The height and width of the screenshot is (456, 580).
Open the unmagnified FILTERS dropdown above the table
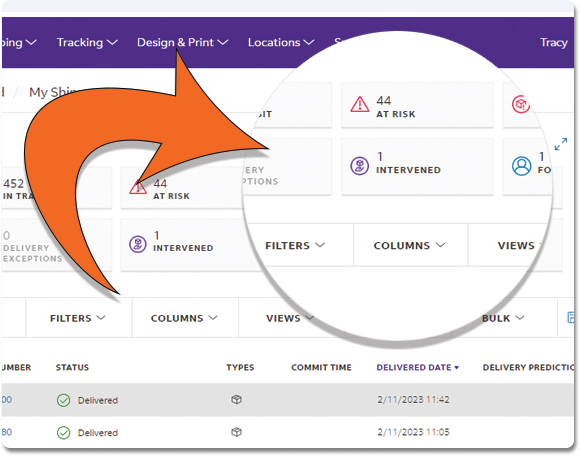78,318
